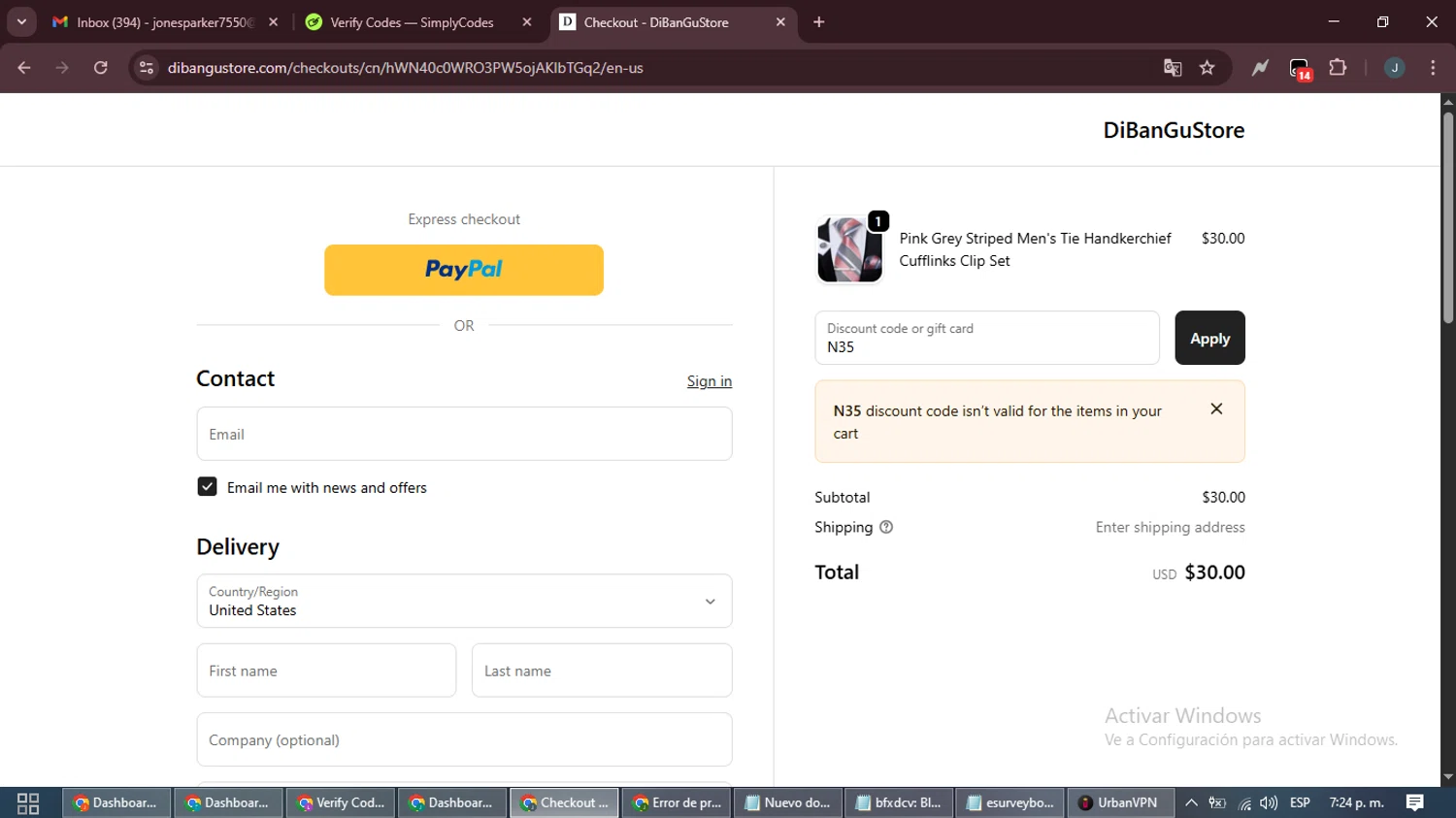Click the feather-shaped extension icon
The image size is (1456, 818).
click(1260, 68)
